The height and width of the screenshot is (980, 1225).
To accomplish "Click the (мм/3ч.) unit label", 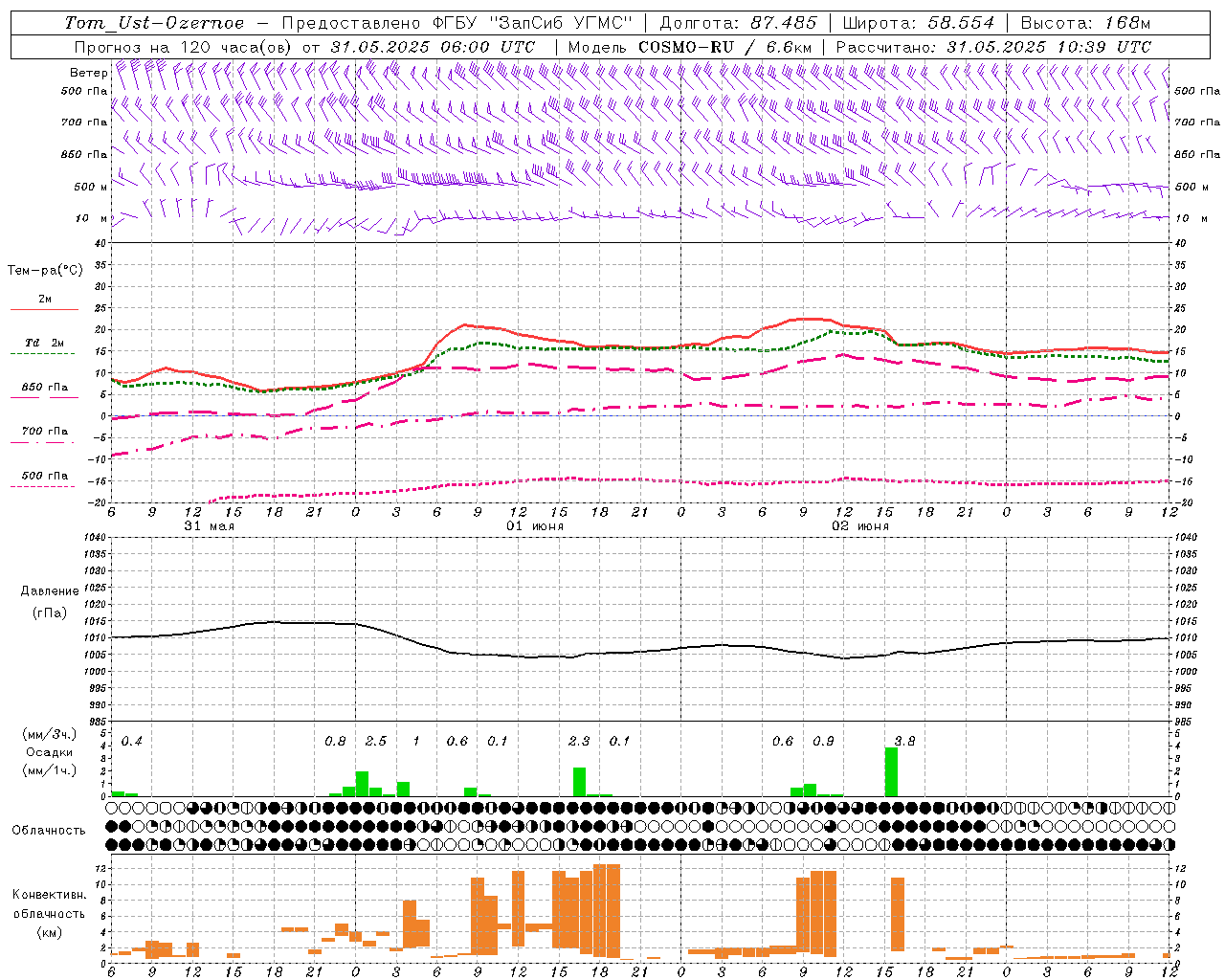I will pyautogui.click(x=49, y=735).
